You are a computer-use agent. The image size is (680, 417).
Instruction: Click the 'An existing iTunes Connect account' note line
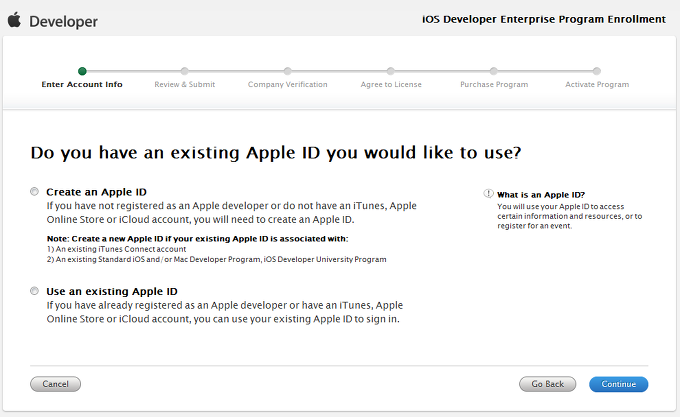(116, 249)
